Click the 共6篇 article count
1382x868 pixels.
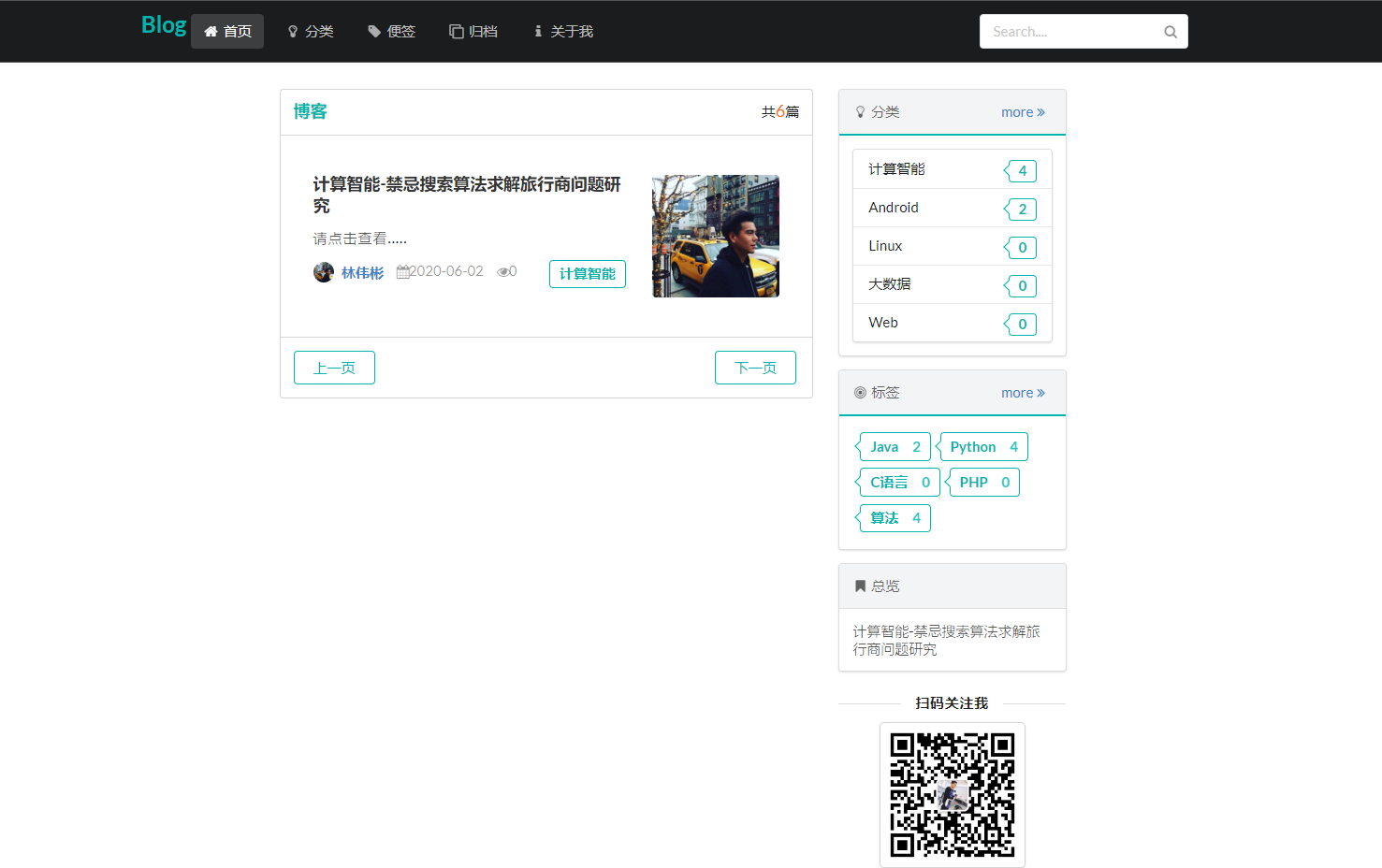tap(780, 112)
